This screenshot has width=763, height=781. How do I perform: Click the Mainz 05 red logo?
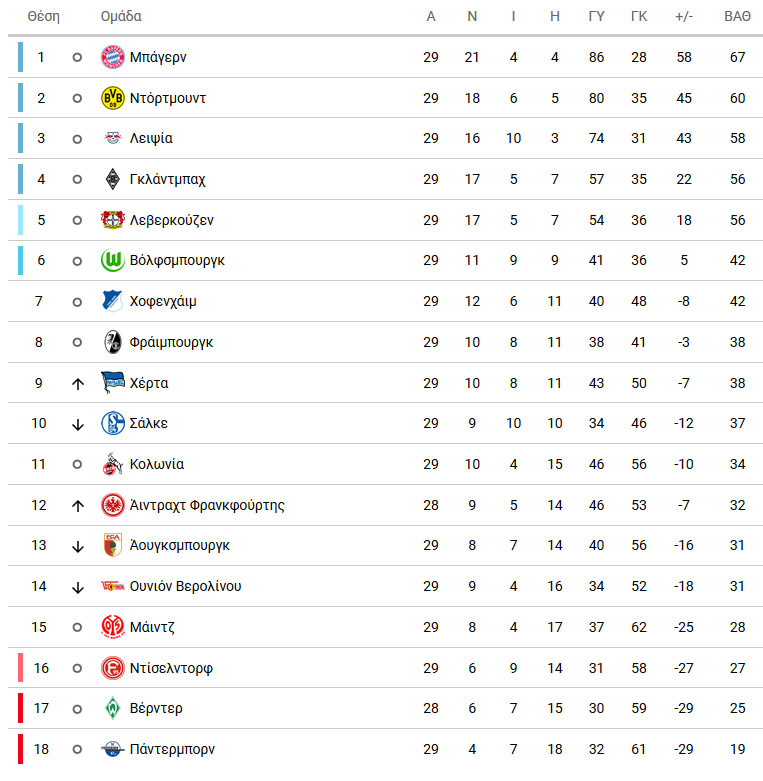click(x=113, y=627)
